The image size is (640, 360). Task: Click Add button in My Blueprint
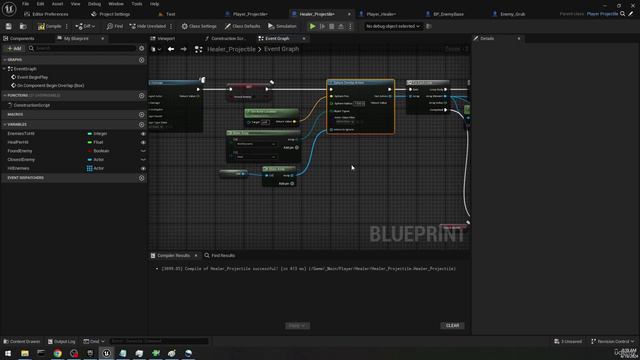click(x=14, y=48)
